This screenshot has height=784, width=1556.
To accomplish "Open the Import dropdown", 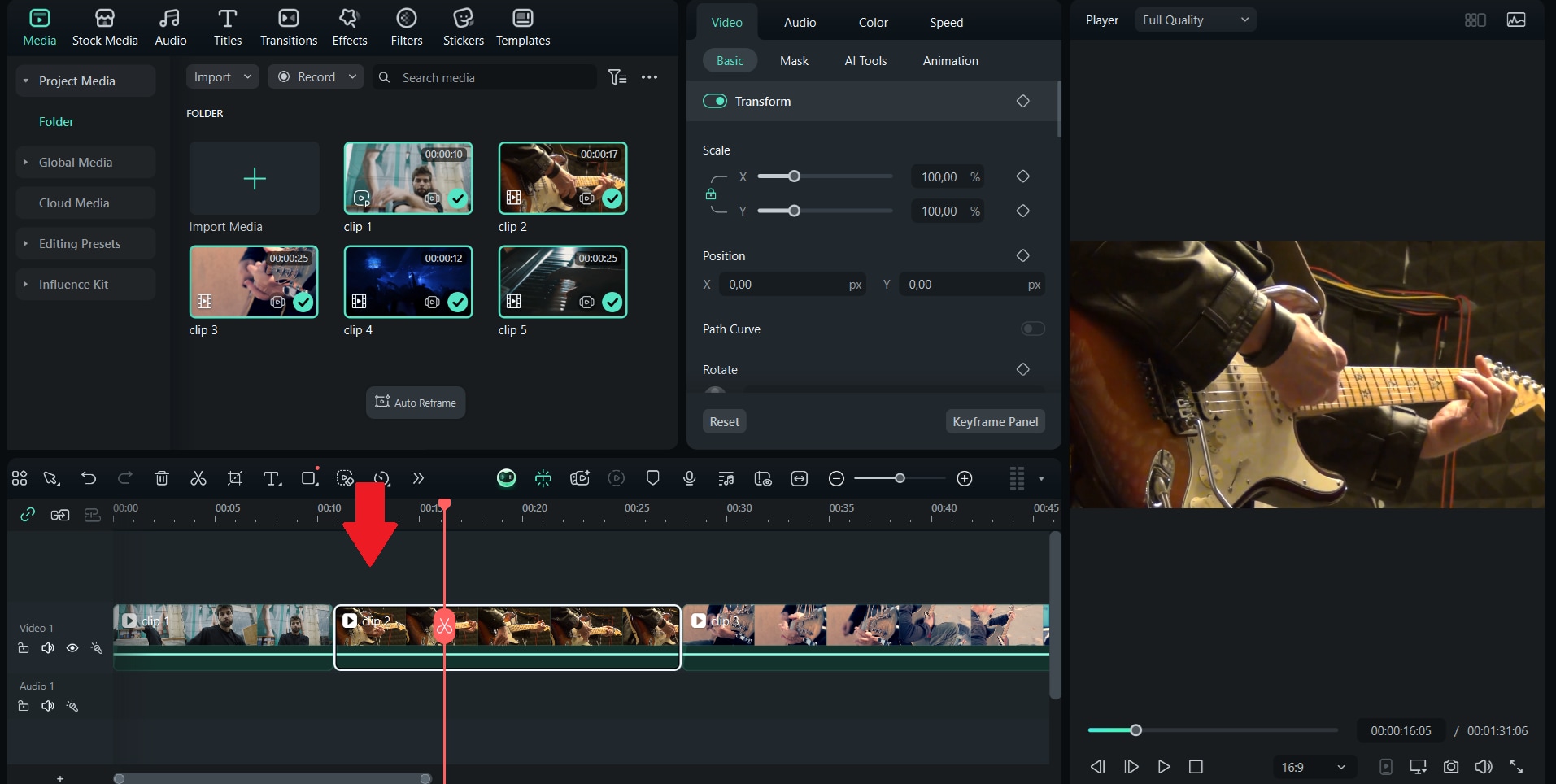I will click(222, 77).
